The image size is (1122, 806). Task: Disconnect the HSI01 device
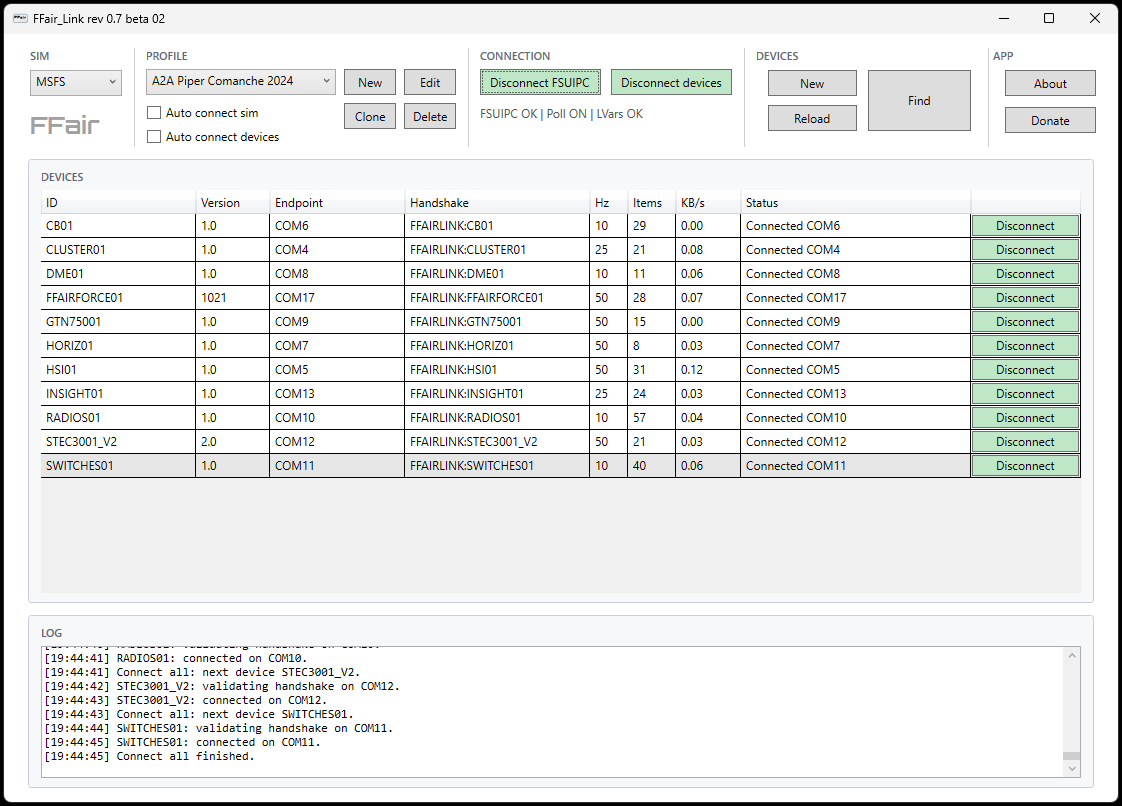tap(1025, 369)
